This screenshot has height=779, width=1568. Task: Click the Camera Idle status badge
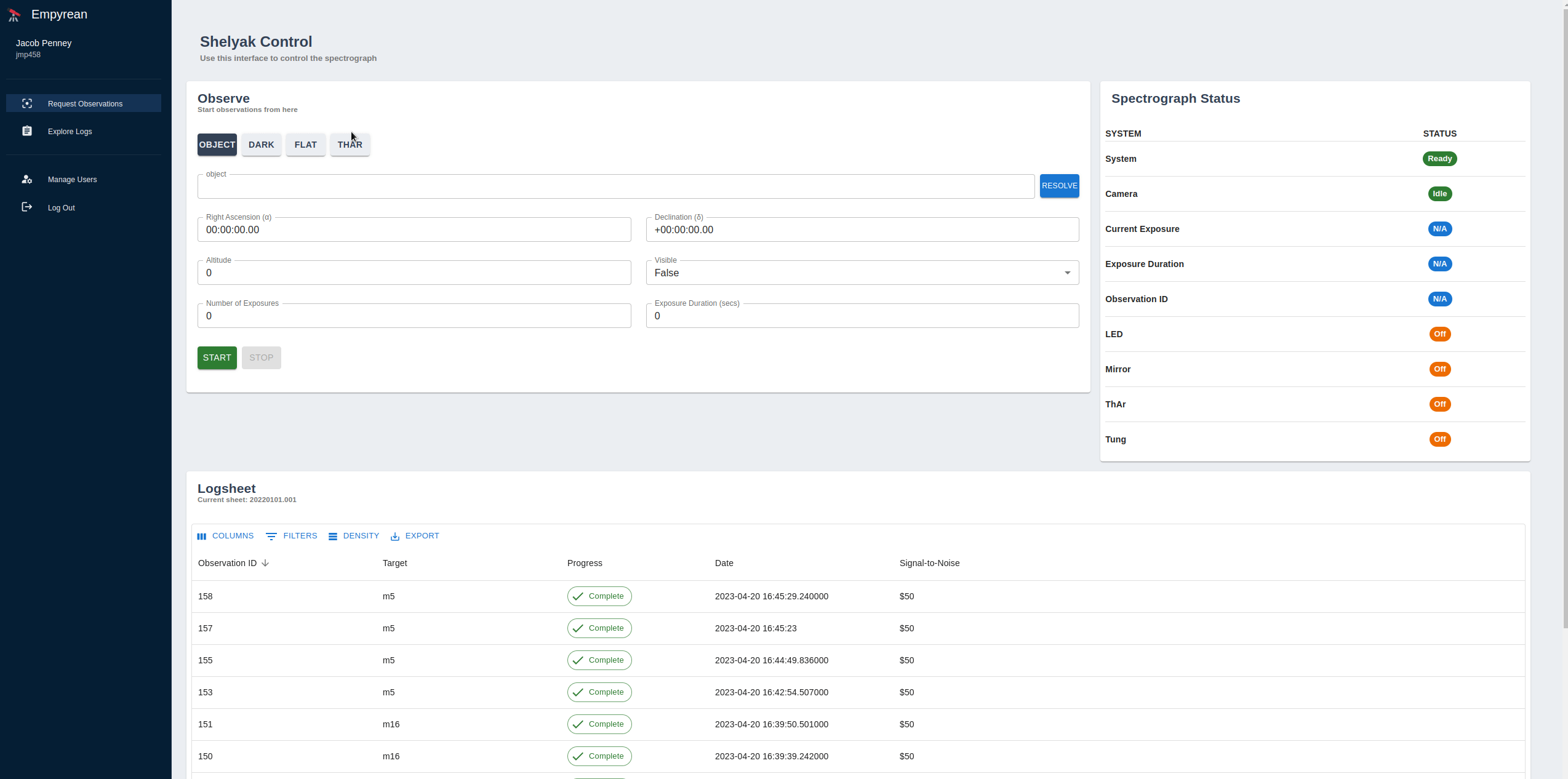tap(1439, 194)
